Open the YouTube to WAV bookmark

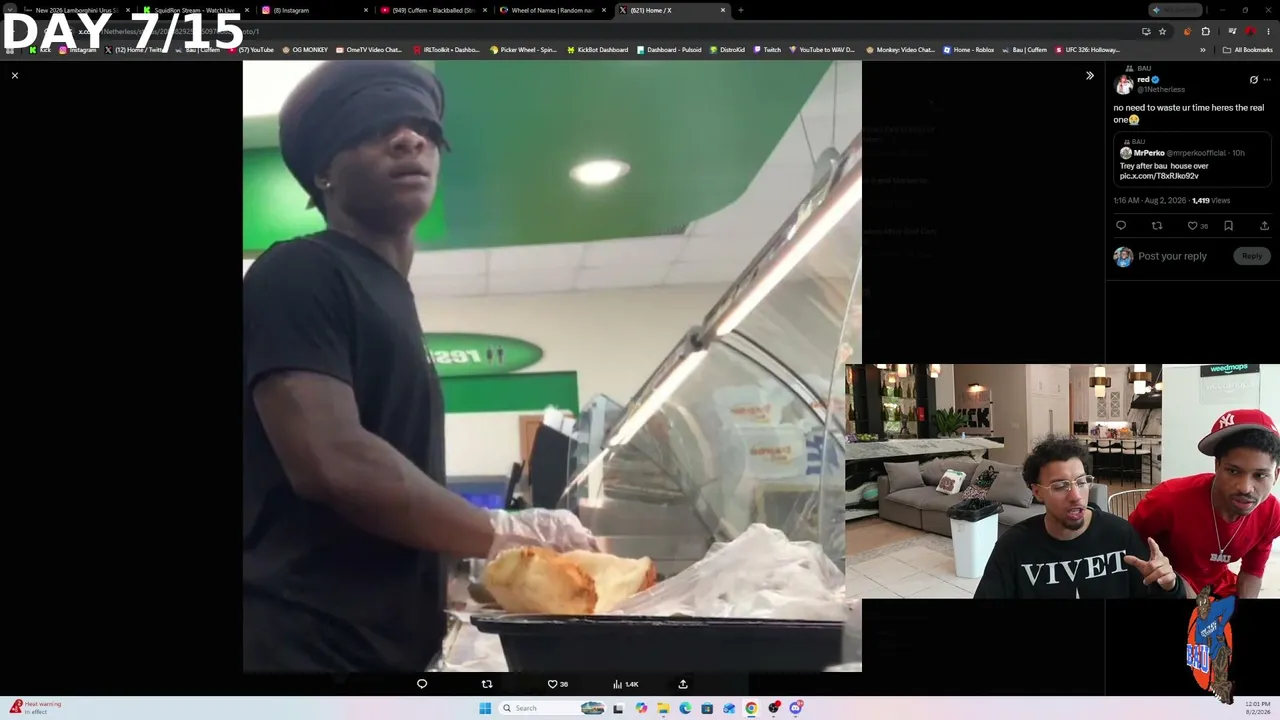point(824,50)
